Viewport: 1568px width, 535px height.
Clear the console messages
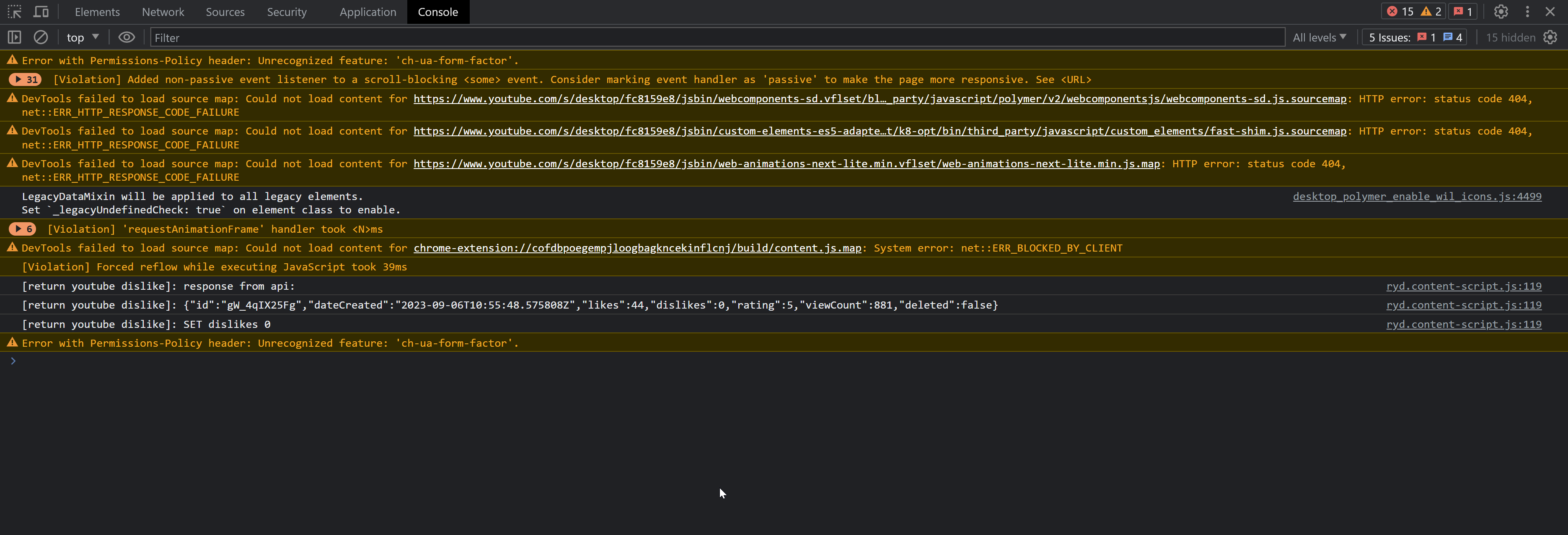click(x=40, y=37)
